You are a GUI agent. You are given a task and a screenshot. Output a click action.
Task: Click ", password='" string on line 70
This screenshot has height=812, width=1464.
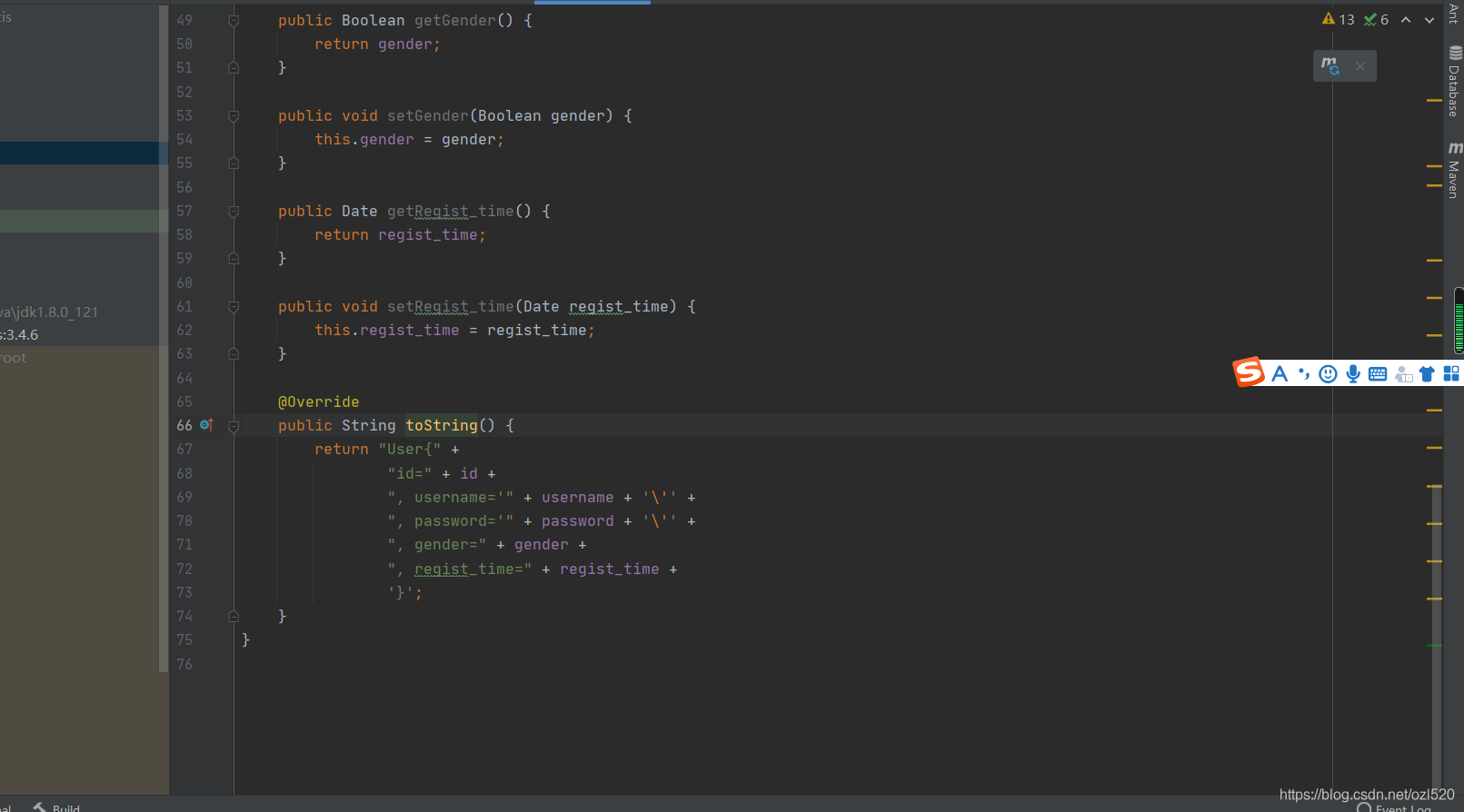click(450, 520)
